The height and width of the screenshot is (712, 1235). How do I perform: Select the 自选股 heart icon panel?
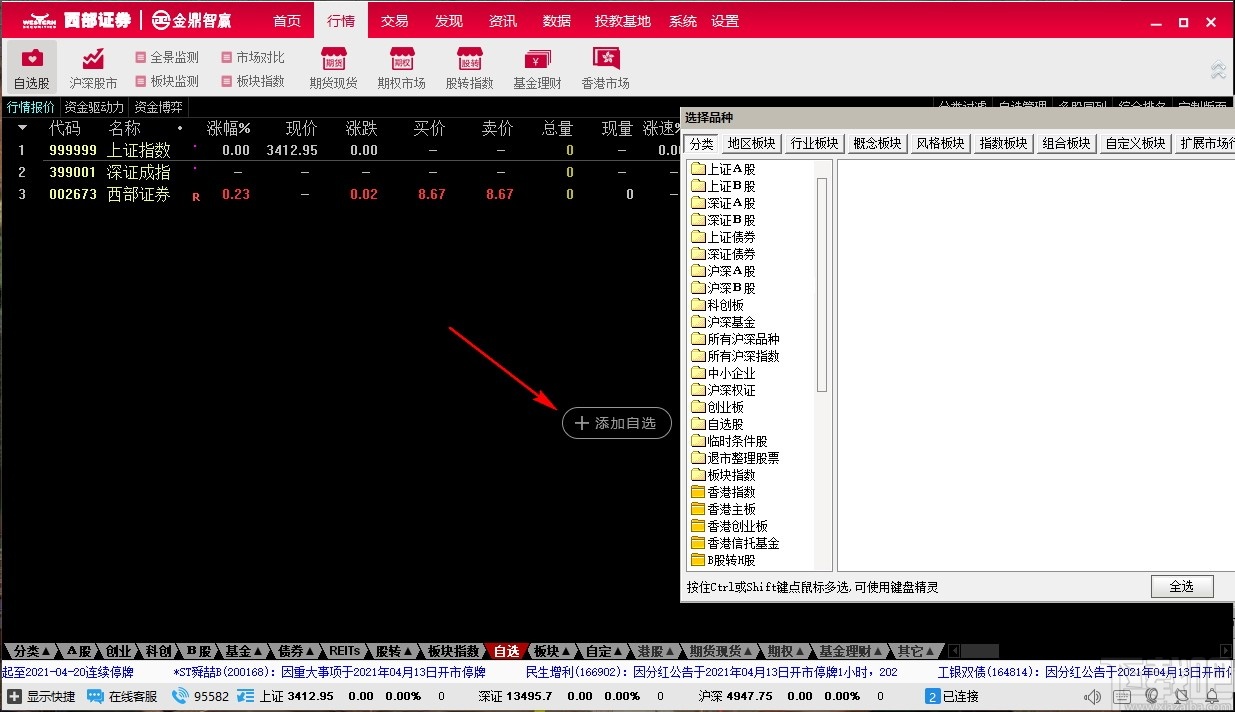(30, 67)
